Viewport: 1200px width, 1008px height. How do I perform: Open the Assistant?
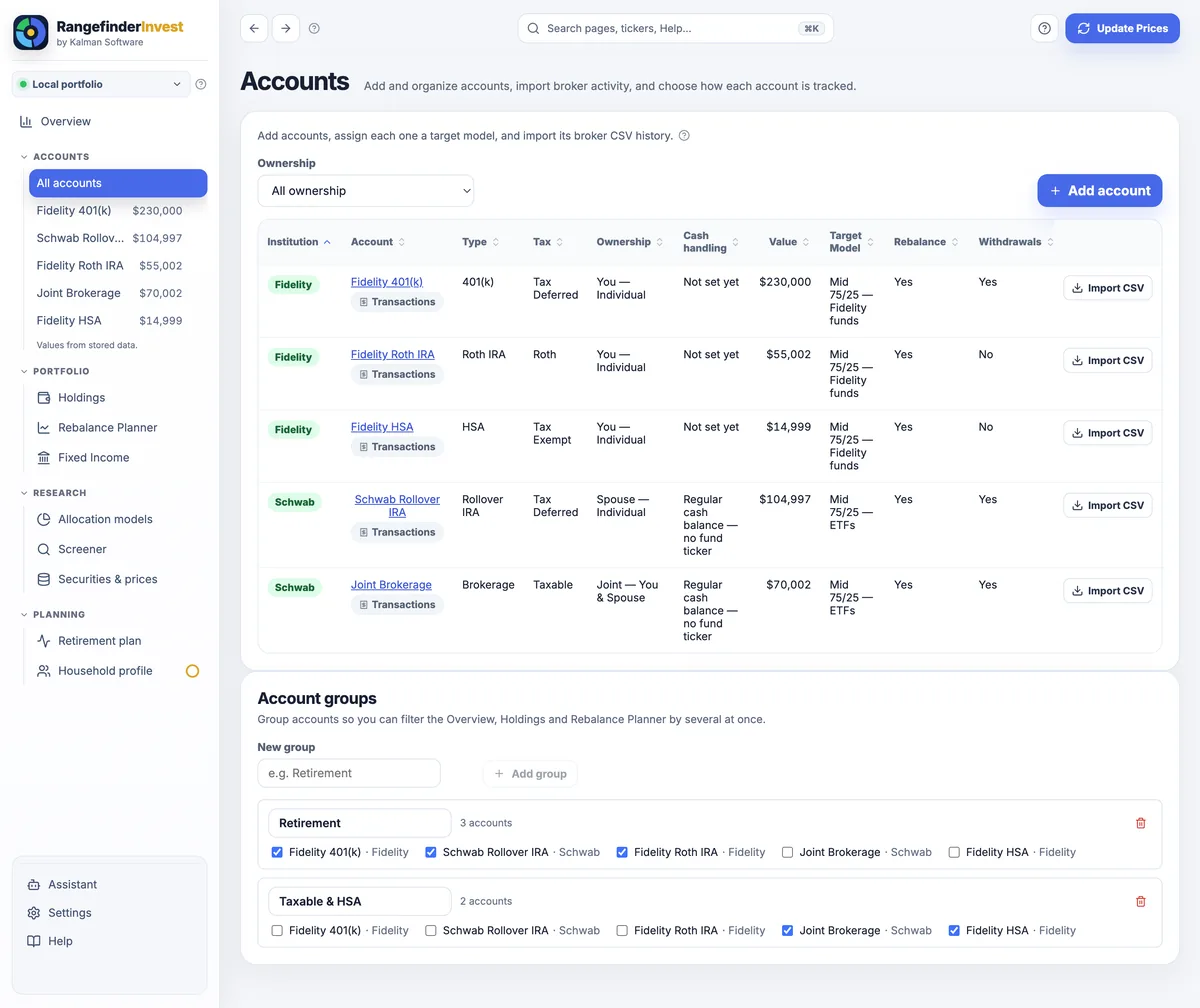110,884
